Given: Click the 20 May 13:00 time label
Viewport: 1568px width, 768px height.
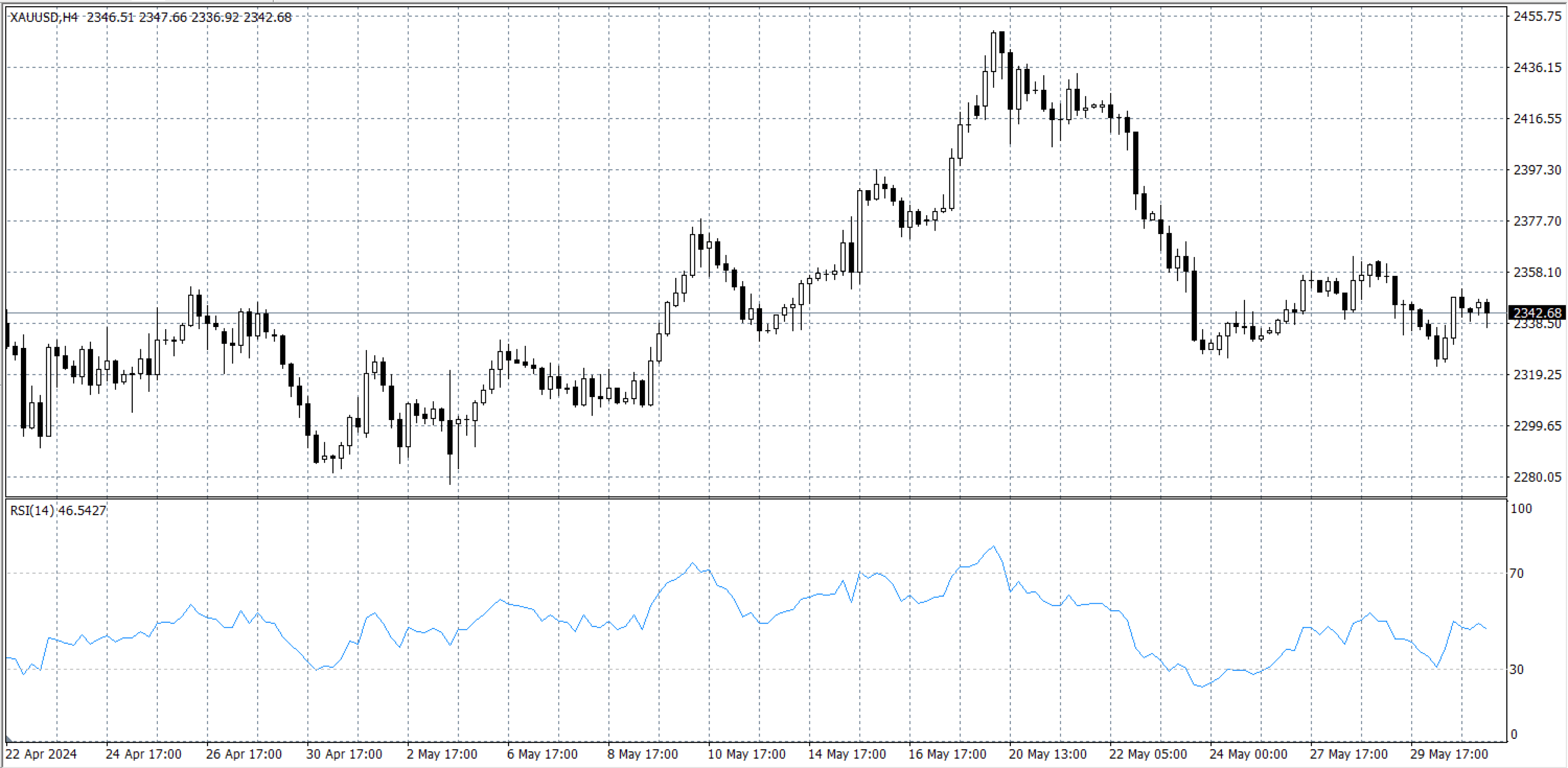Looking at the screenshot, I should pos(1047,754).
